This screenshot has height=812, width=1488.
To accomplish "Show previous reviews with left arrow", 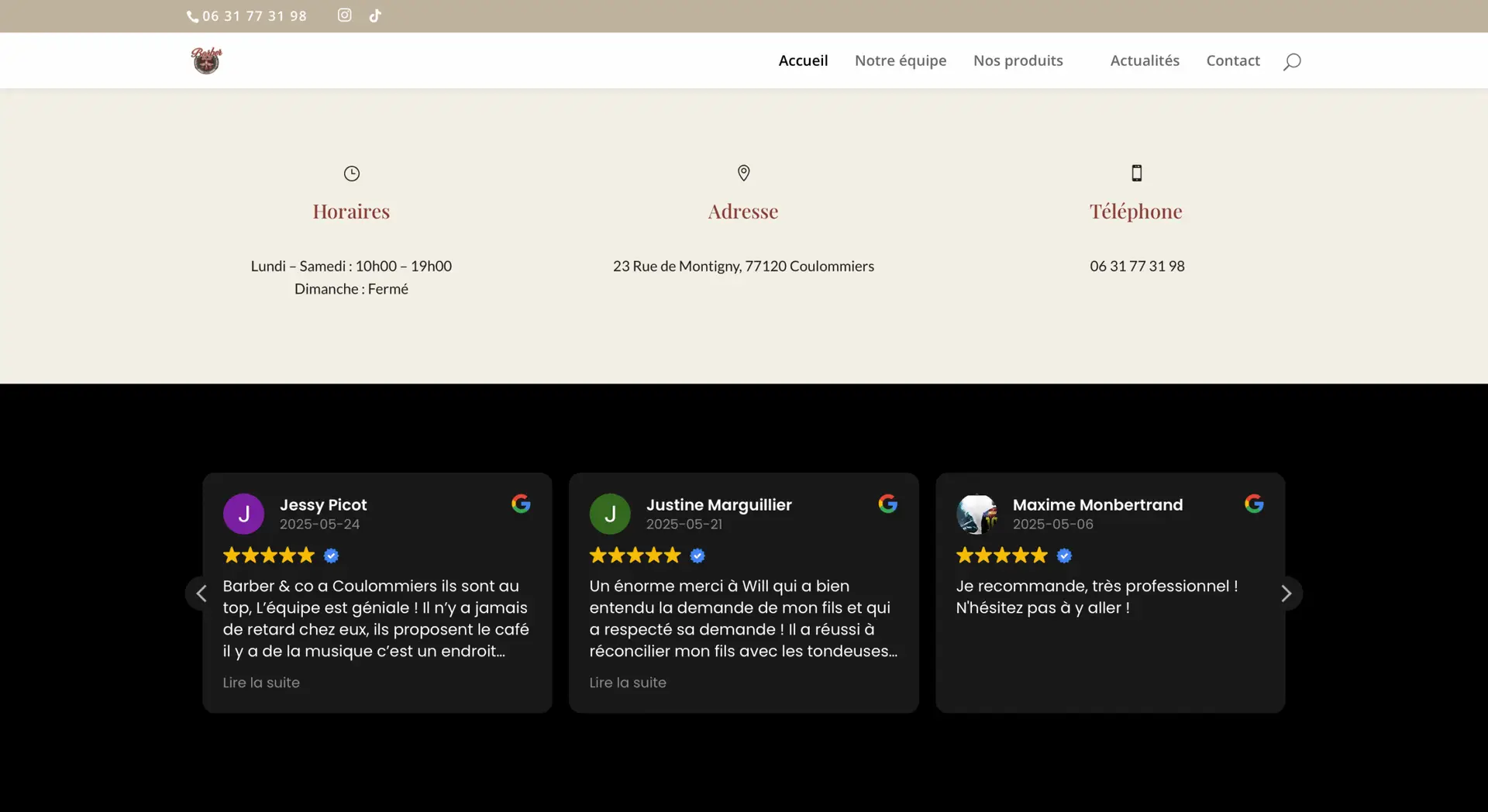I will pos(201,594).
